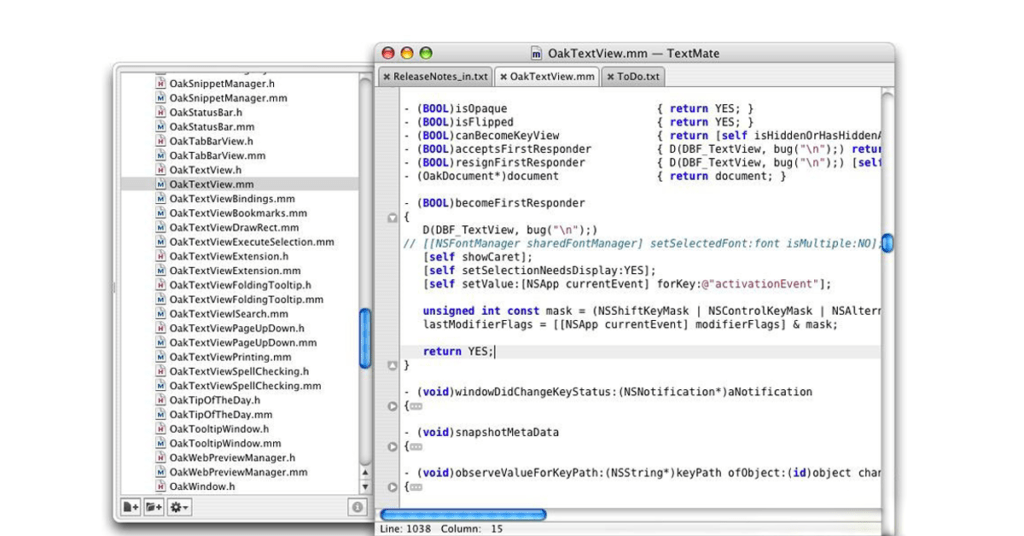The width and height of the screenshot is (1024, 536).
Task: Select OakTextViewBookmarks.mm in the file list
Action: pos(239,213)
